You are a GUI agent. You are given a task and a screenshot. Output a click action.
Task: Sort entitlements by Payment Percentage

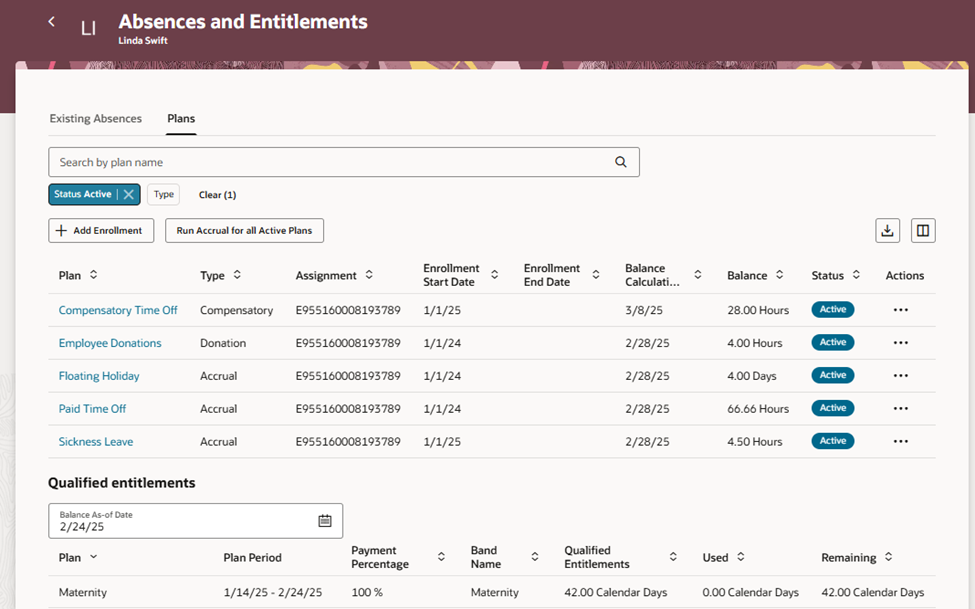coord(441,557)
